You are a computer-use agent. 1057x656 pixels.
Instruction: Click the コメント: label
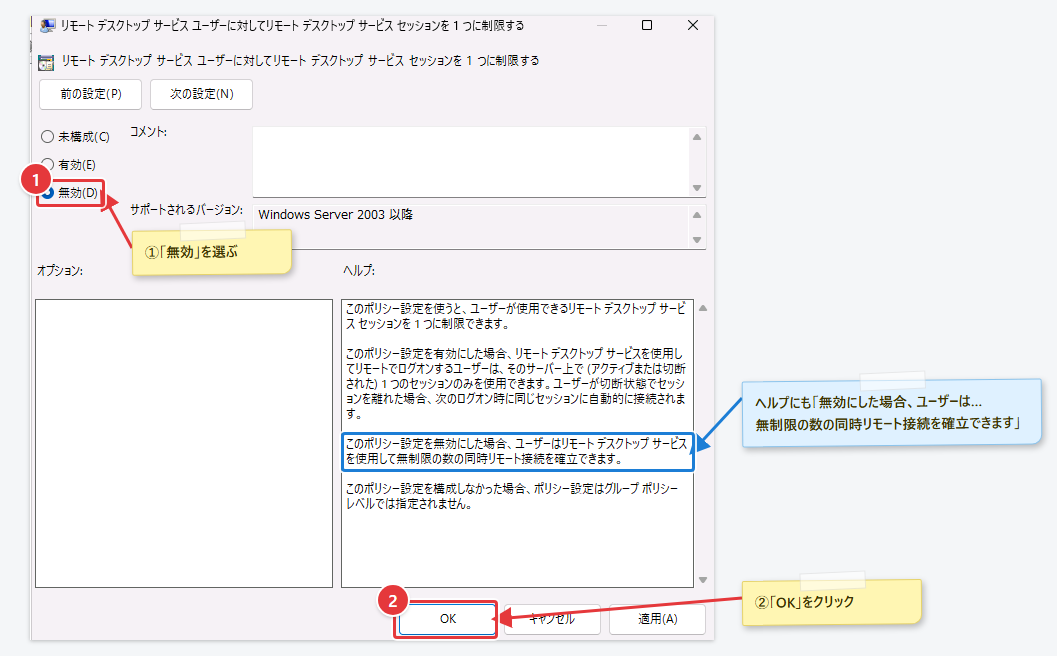pyautogui.click(x=148, y=132)
